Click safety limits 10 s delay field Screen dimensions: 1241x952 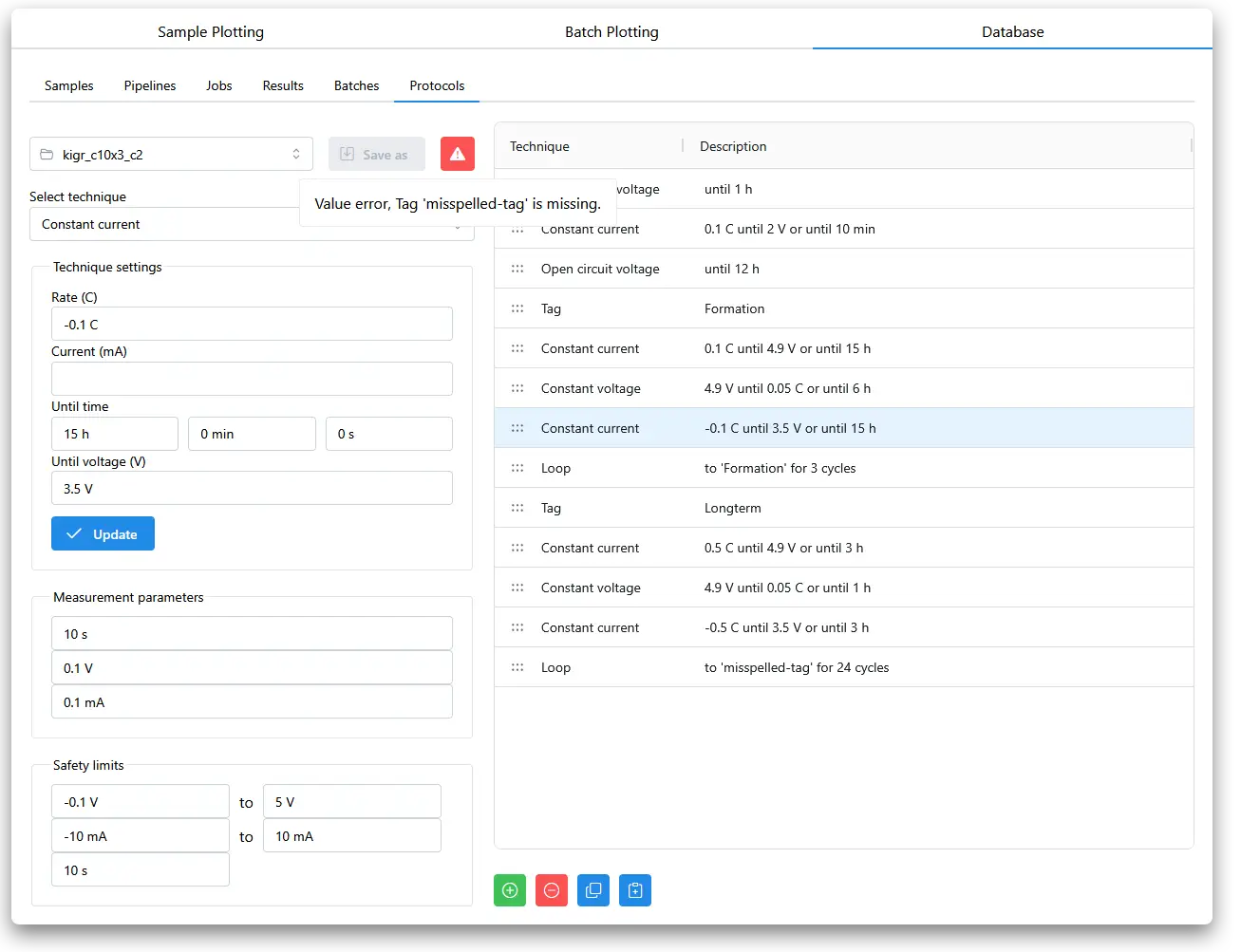pos(141,869)
